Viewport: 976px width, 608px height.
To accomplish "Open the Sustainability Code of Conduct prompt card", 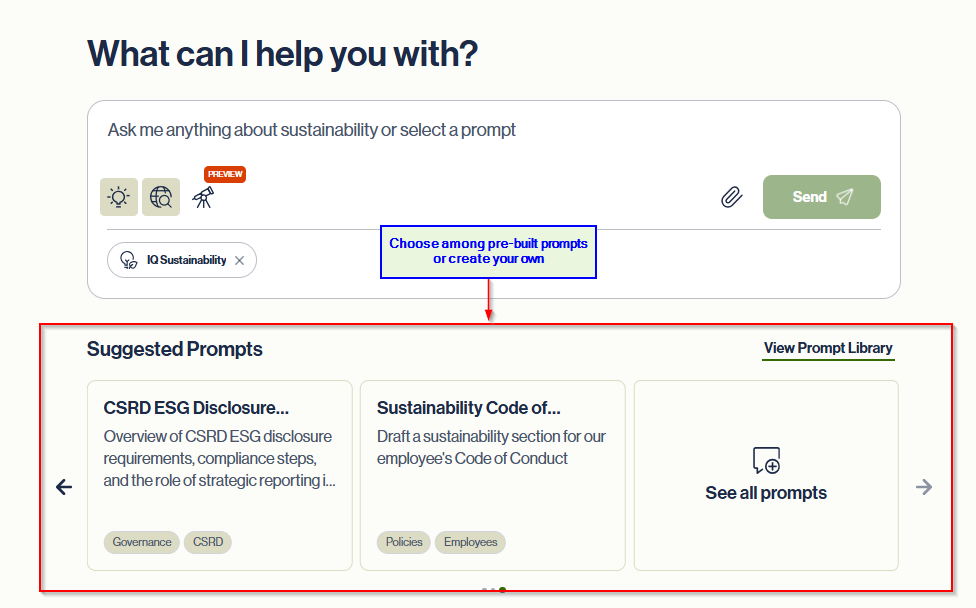I will coord(493,475).
